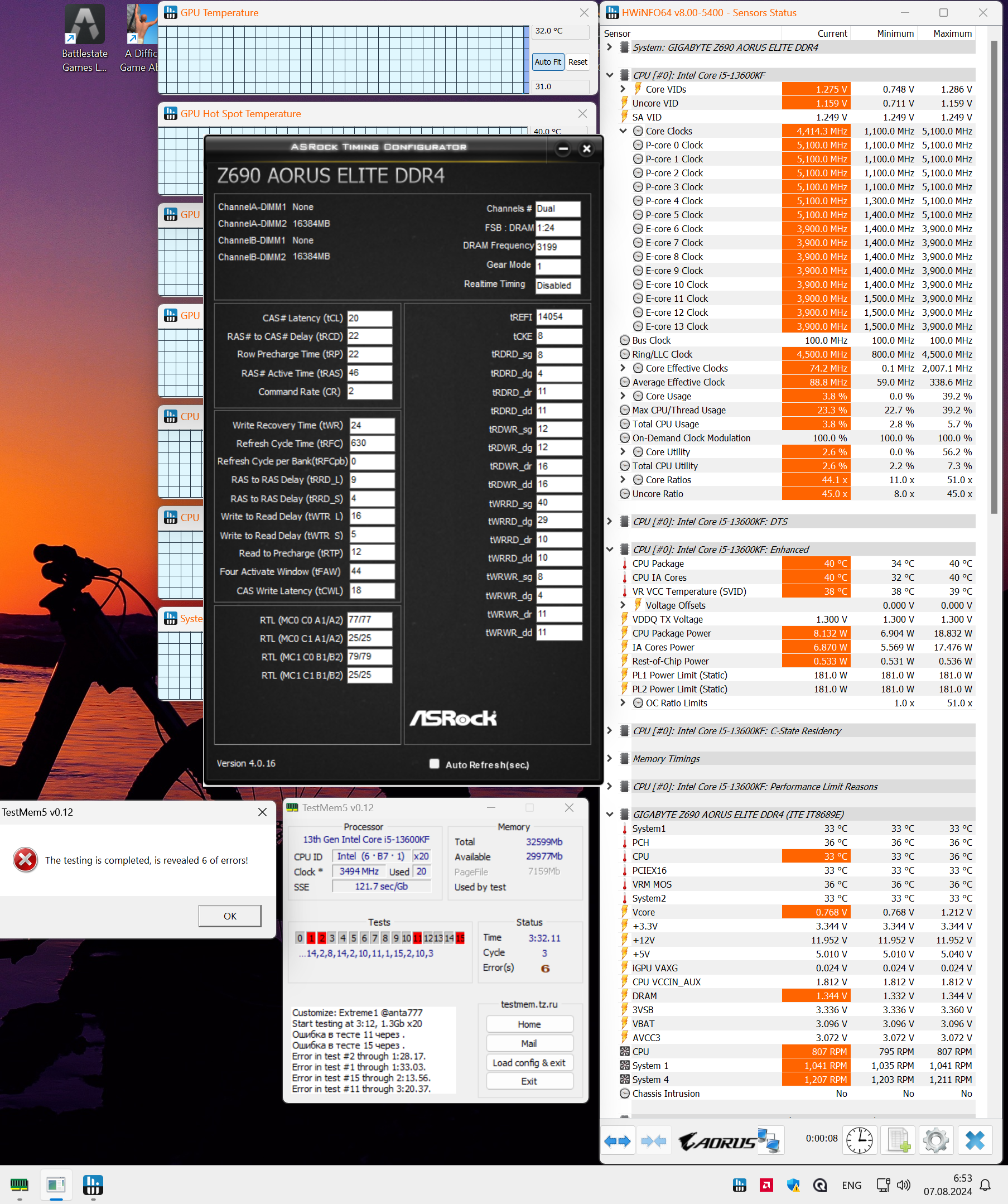Click Mail button in TestMem5
The image size is (1008, 1204).
tap(529, 1043)
